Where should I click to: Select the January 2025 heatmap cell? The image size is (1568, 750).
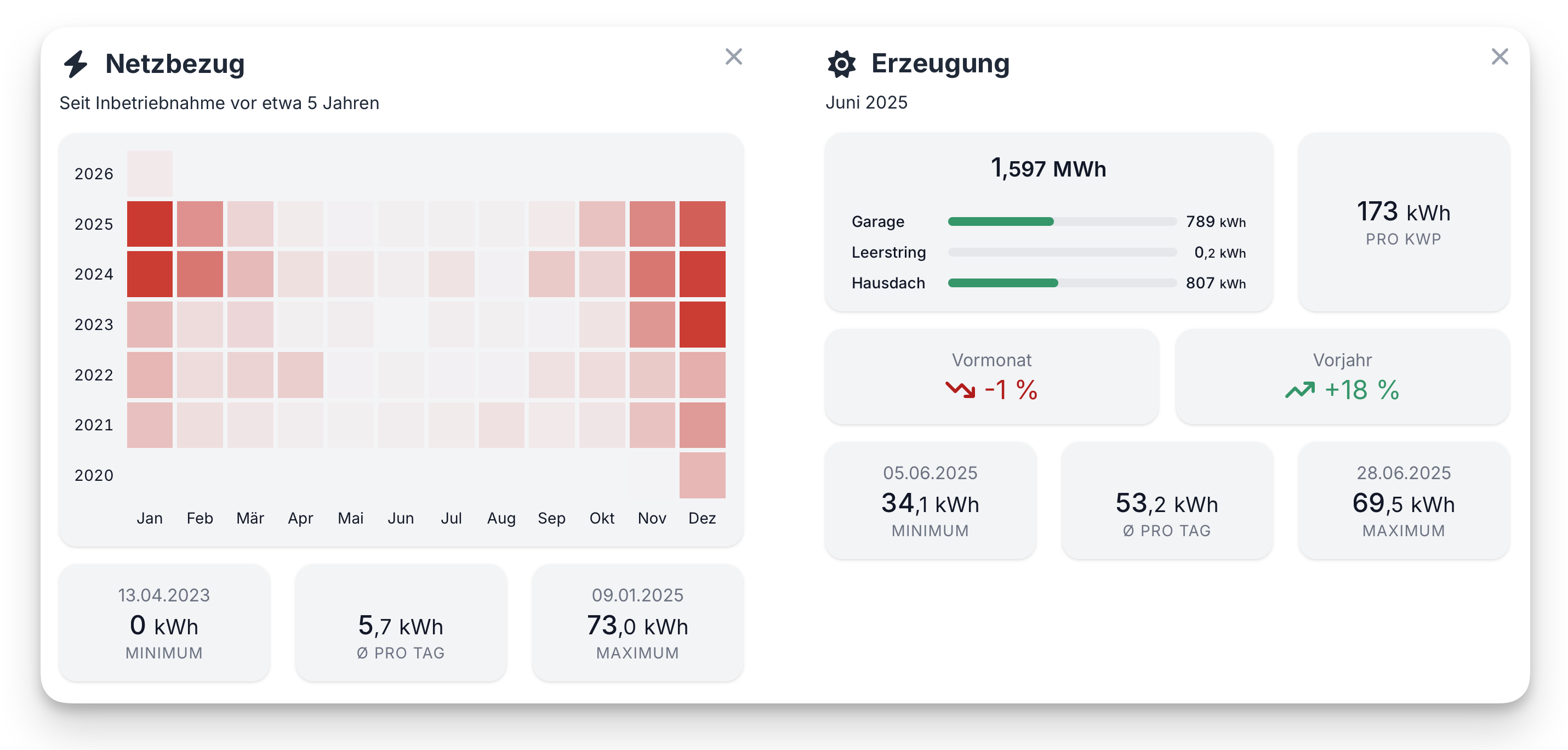(150, 224)
